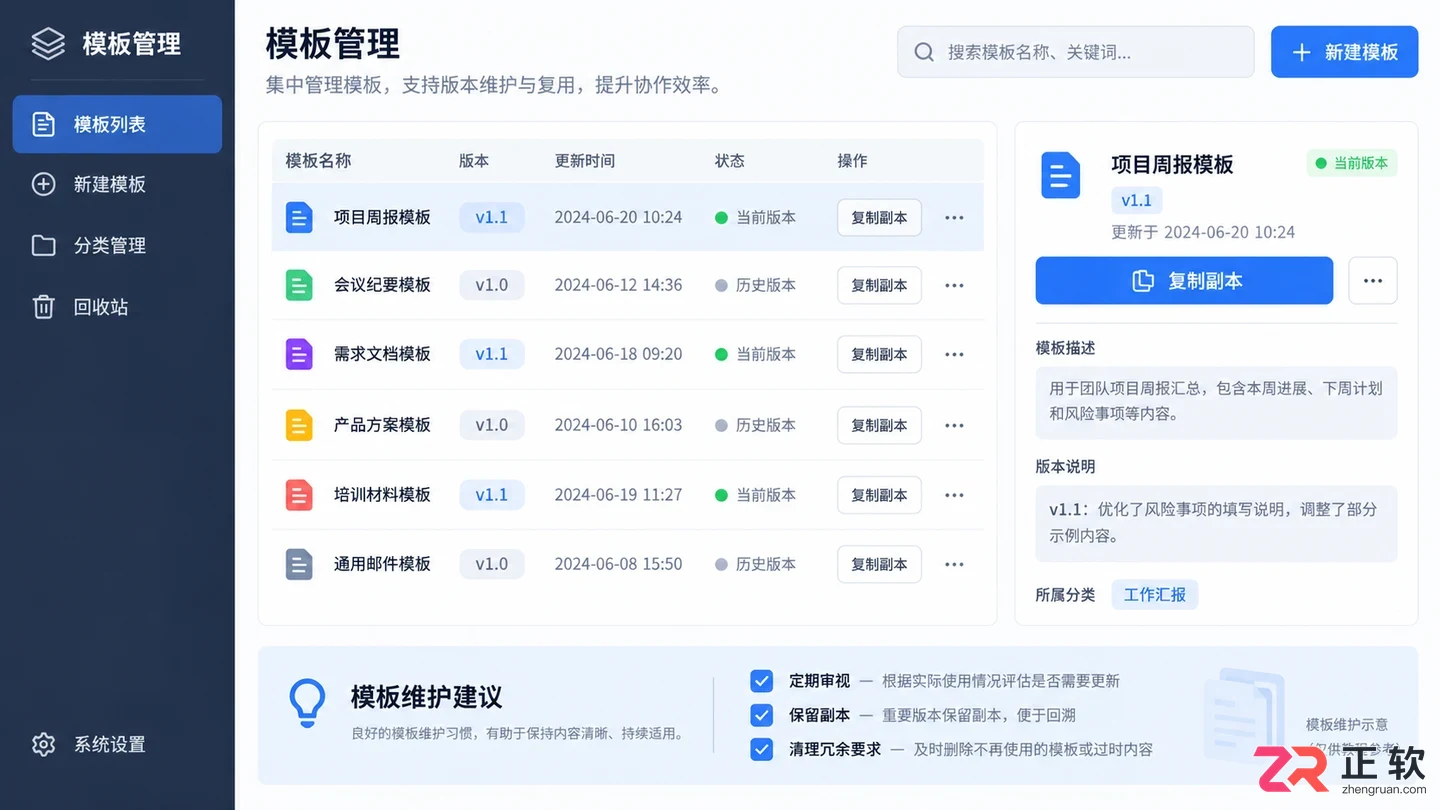Screen dimensions: 1440x810
Task: Click the yellow file icon for 产品方案模板
Action: point(299,425)
